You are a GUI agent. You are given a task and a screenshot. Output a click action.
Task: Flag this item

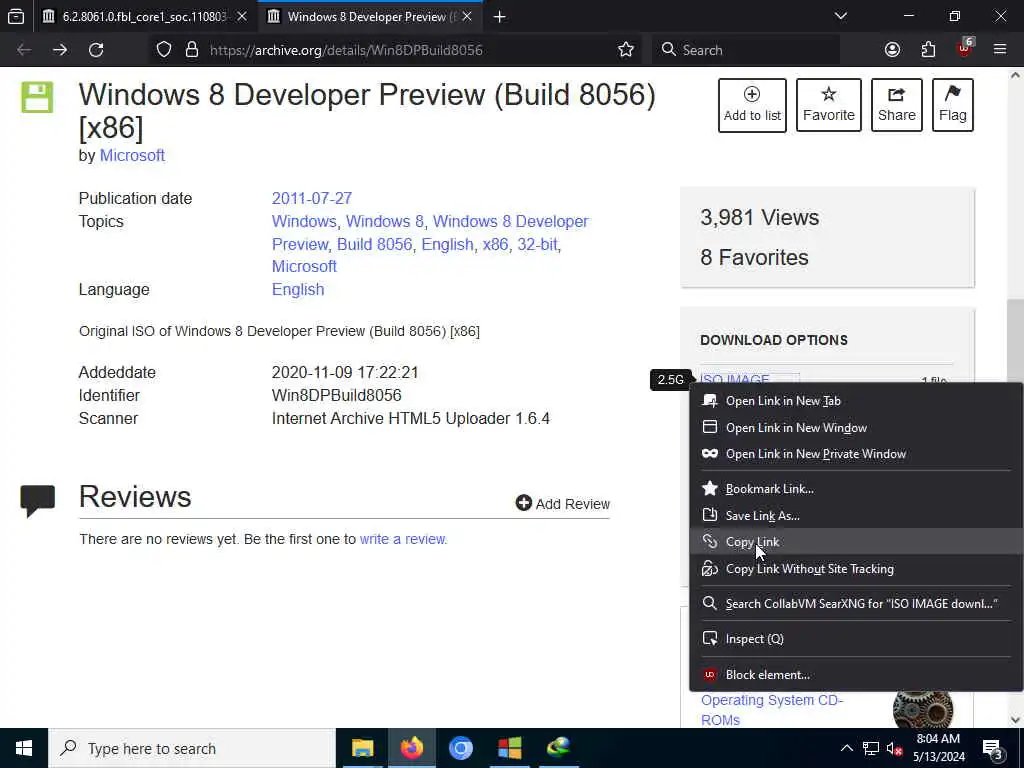pyautogui.click(x=953, y=105)
